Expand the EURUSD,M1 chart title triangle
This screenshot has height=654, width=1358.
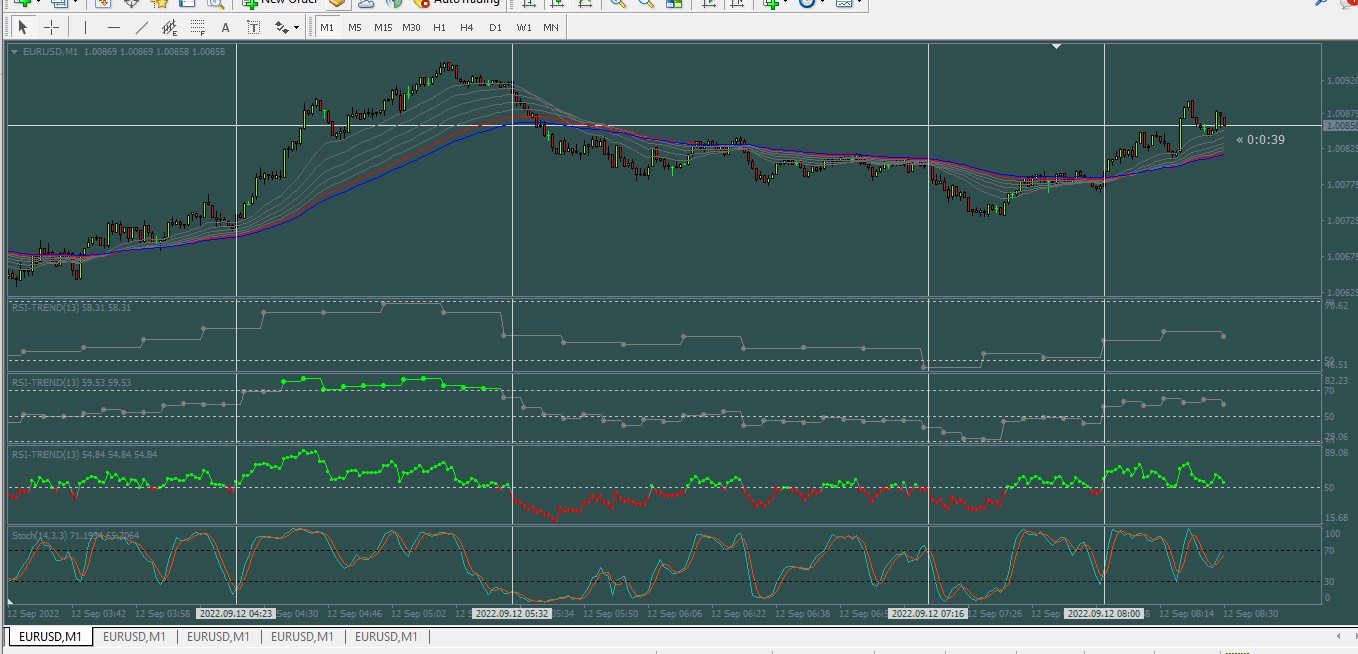pyautogui.click(x=14, y=52)
